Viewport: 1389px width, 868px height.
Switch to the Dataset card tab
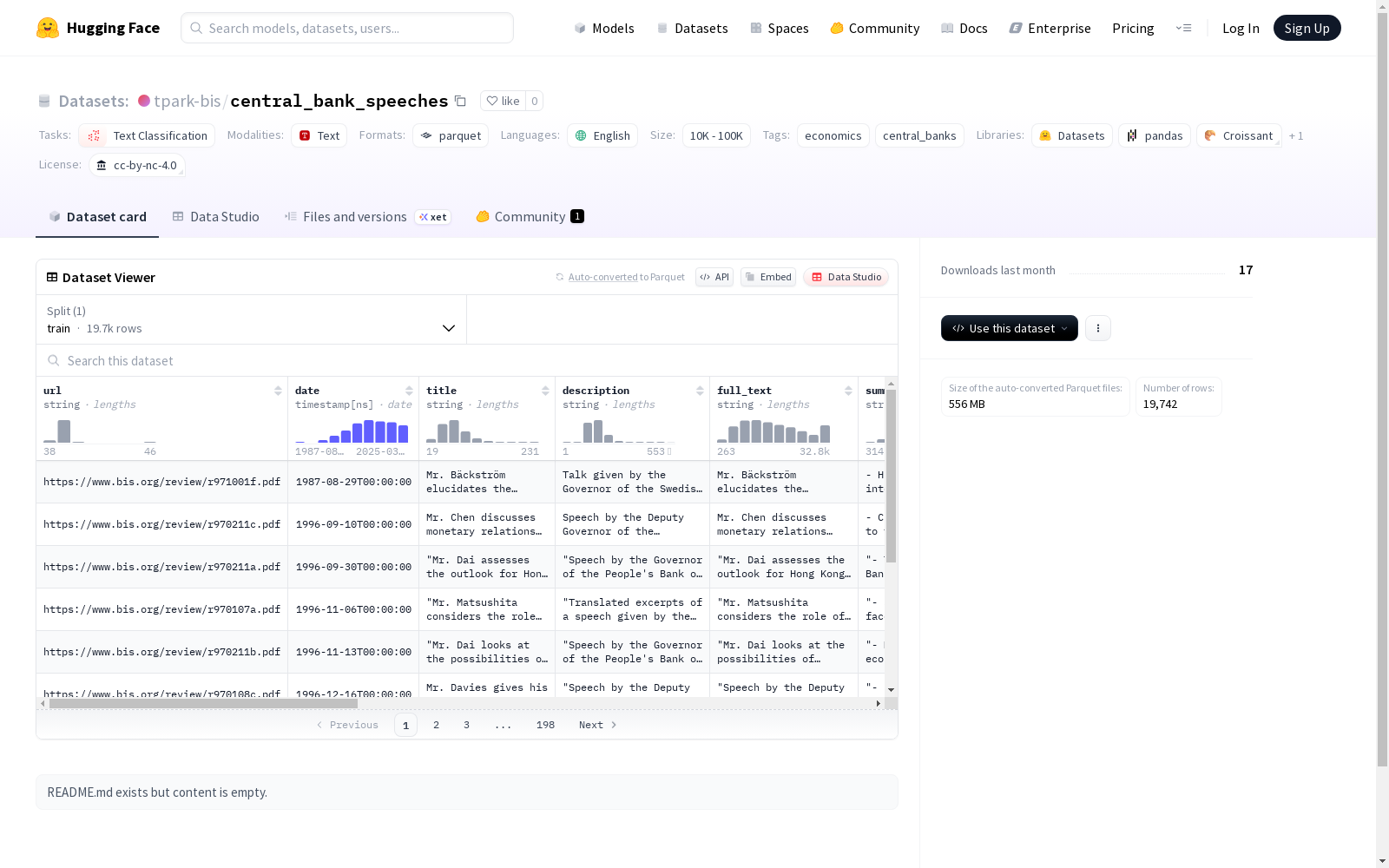[x=97, y=217]
